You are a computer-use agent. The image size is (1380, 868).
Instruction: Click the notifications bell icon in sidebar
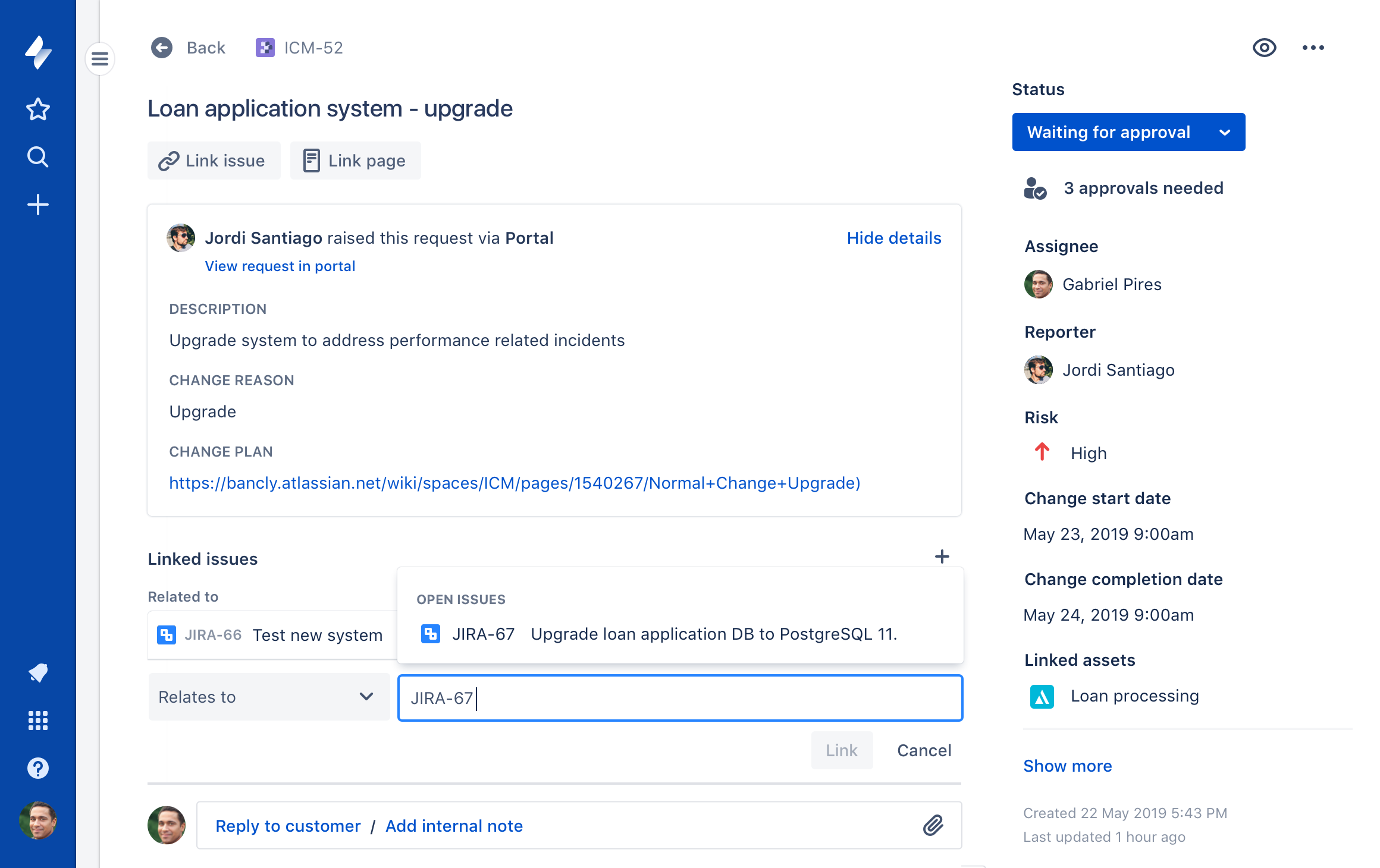[38, 672]
